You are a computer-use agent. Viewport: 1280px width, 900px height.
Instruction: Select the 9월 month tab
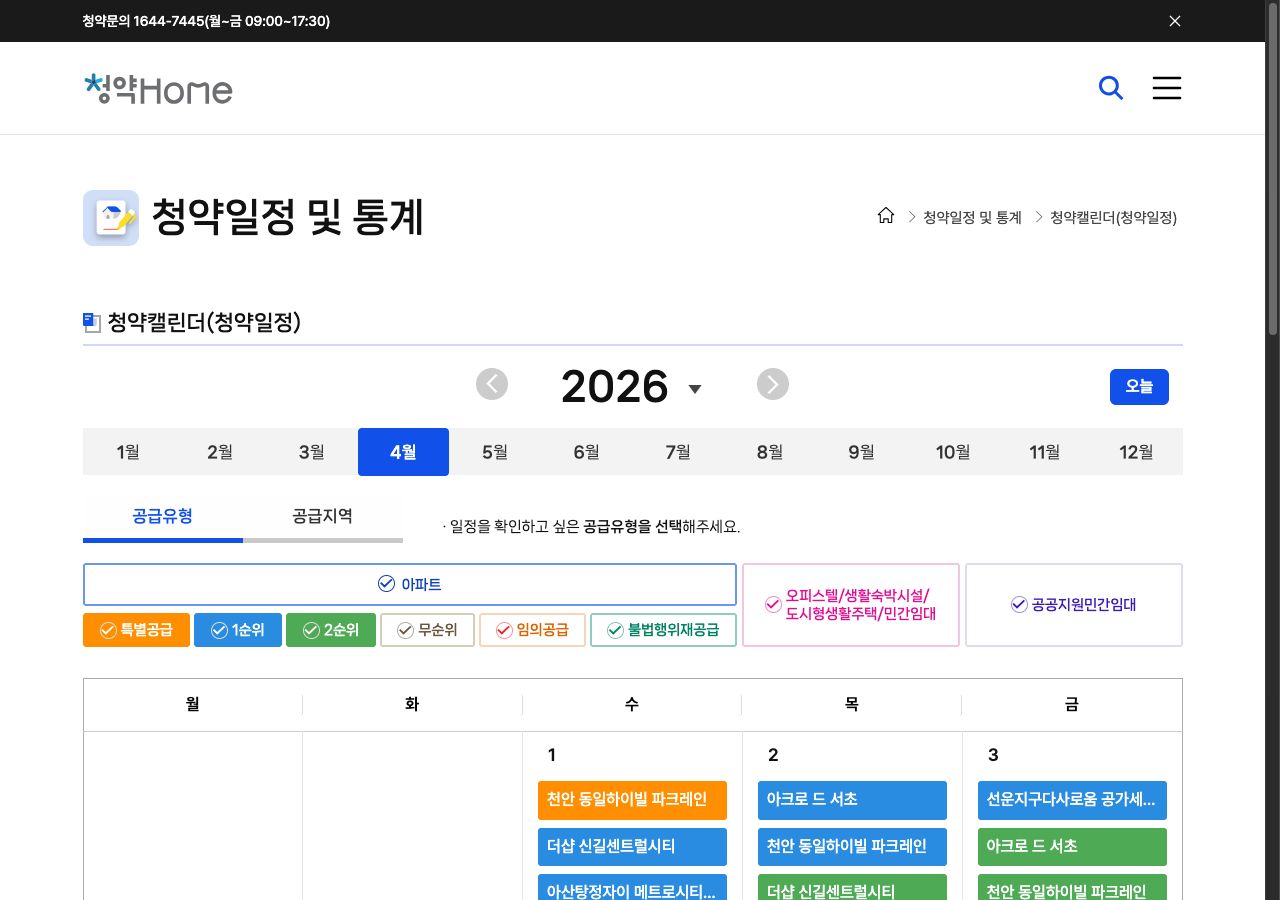coord(862,452)
